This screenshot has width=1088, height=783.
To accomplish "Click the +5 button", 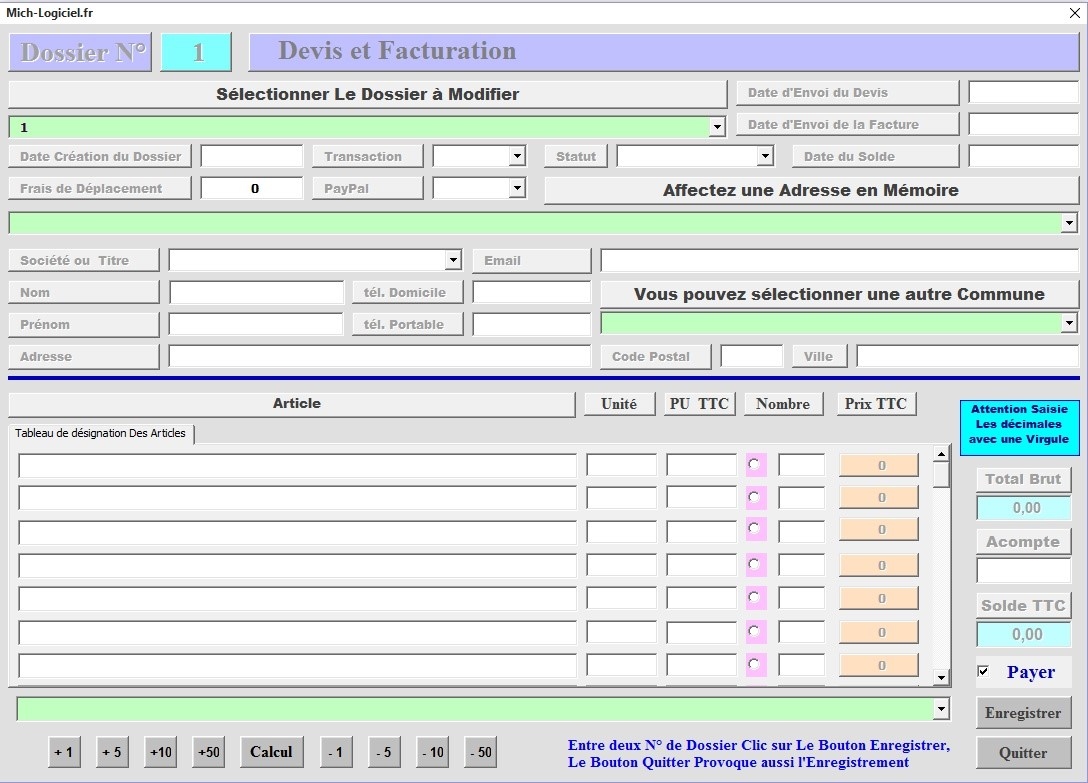I will click(112, 752).
